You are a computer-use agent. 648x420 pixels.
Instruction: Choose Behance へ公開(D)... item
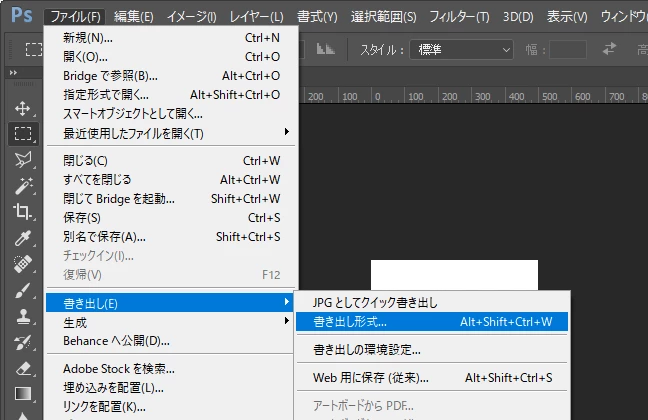[x=171, y=341]
